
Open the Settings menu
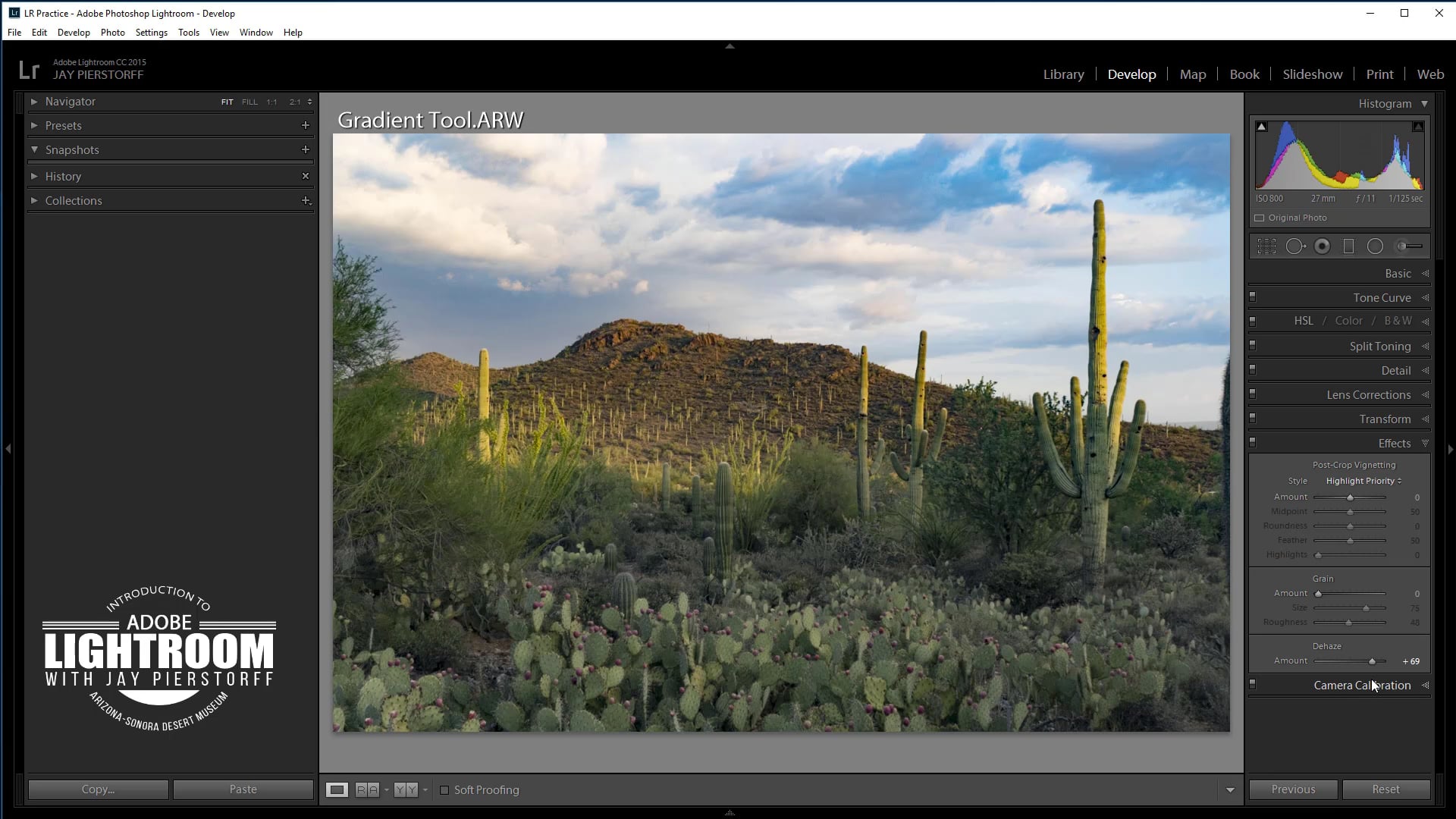(x=151, y=33)
